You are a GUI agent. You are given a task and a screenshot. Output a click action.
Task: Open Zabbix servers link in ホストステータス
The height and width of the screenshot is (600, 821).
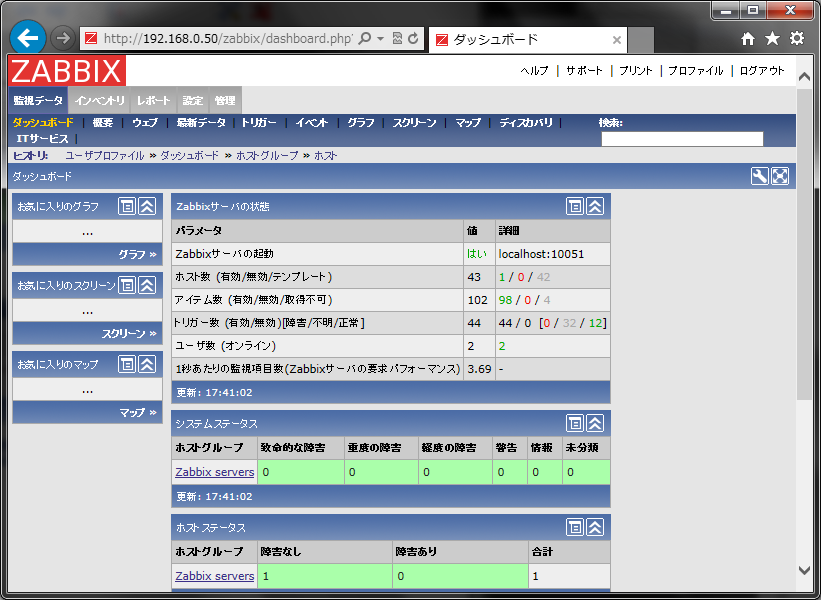(215, 576)
